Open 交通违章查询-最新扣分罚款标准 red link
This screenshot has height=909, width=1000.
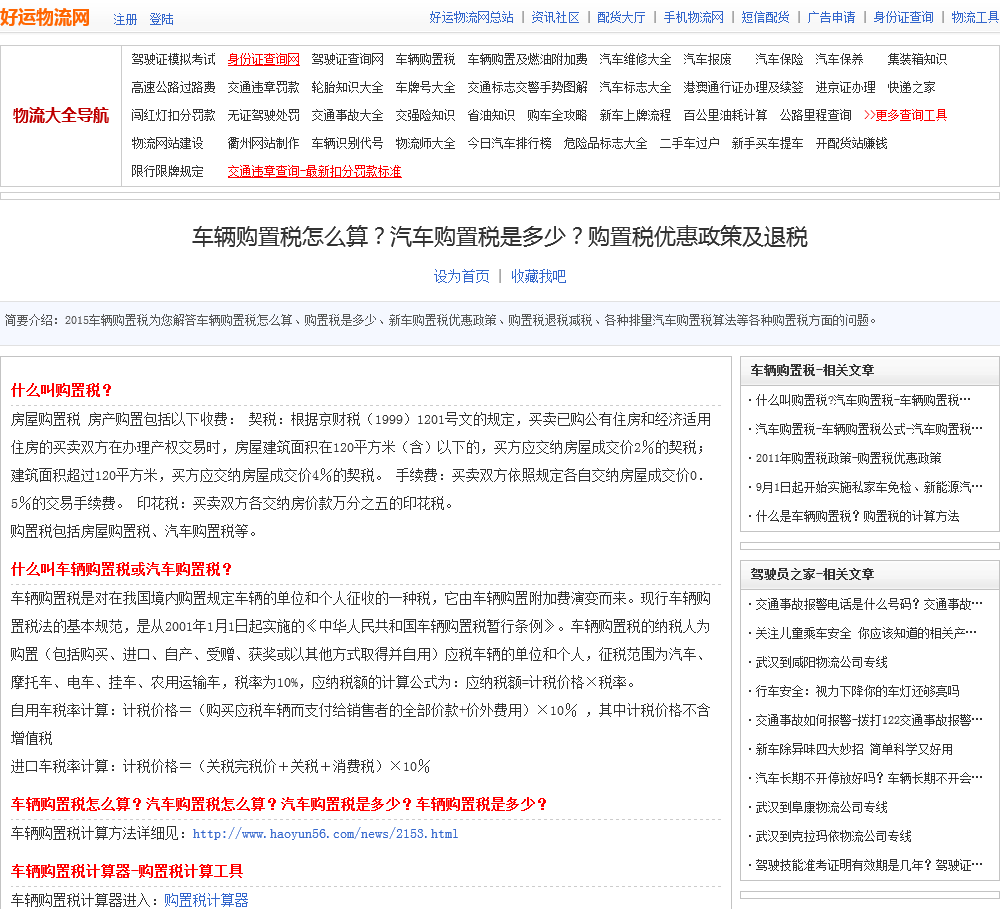click(x=314, y=171)
